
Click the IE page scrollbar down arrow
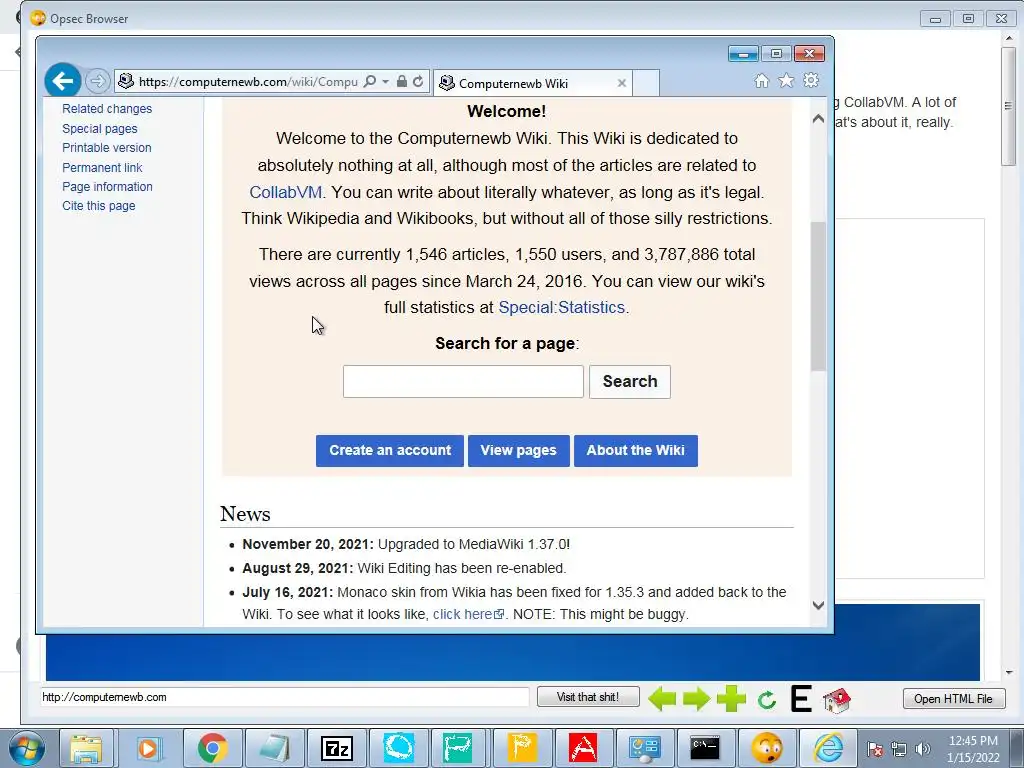click(818, 605)
